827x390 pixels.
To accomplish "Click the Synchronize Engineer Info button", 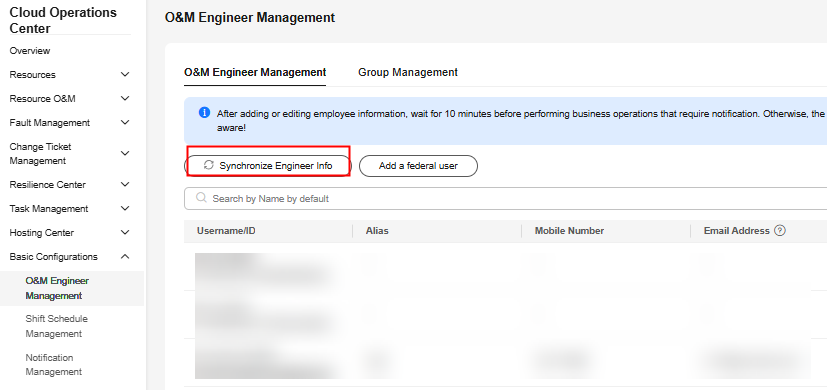I will tap(267, 166).
